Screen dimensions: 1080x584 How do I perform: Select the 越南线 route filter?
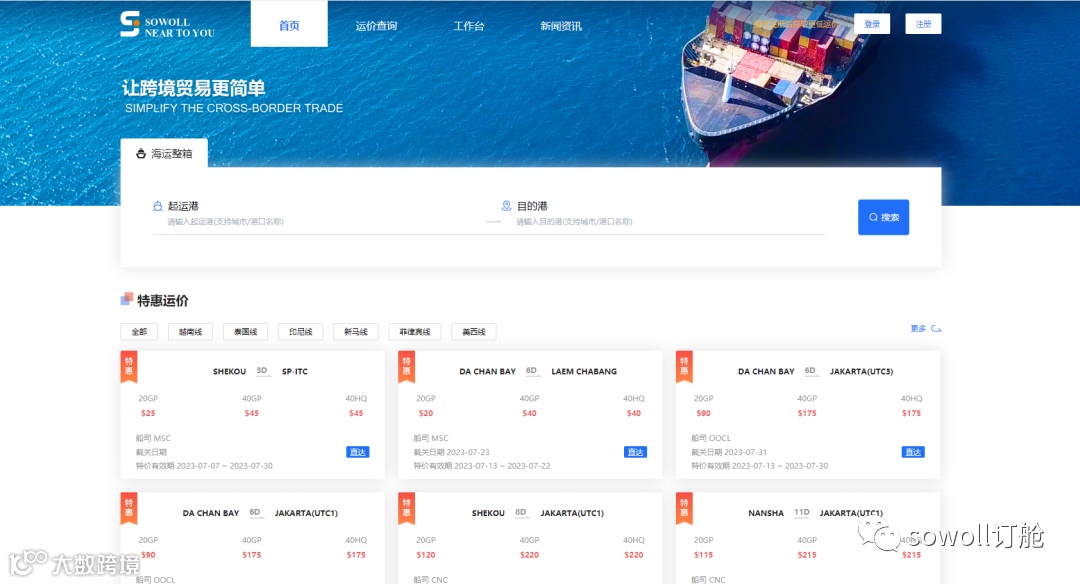click(191, 332)
